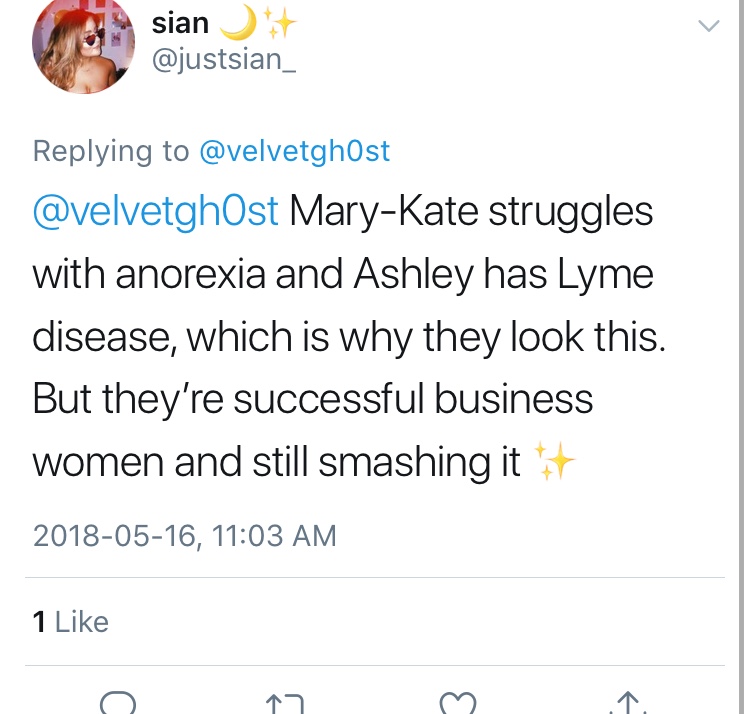
Task: Open @velvetgh0st in the Replying to line
Action: click(x=295, y=151)
